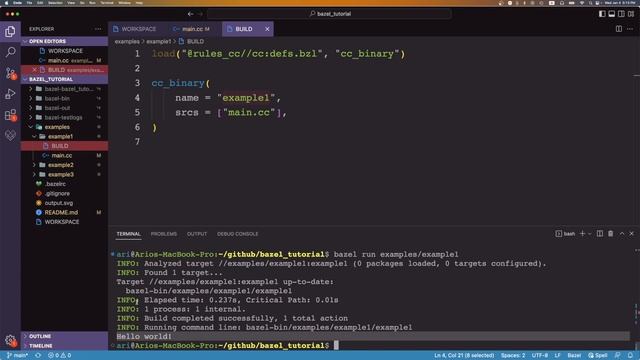Kill the terminal with trash icon
Screen dimensions: 640x360
point(611,233)
